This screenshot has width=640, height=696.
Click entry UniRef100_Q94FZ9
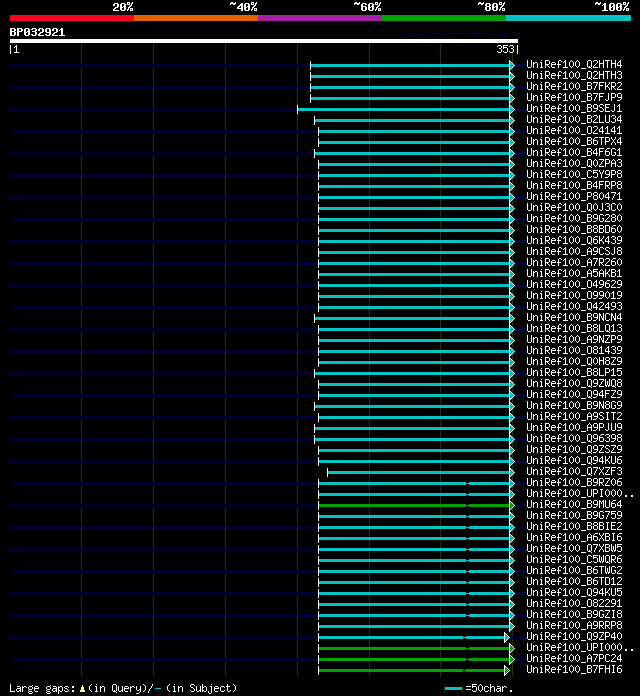[x=574, y=395]
